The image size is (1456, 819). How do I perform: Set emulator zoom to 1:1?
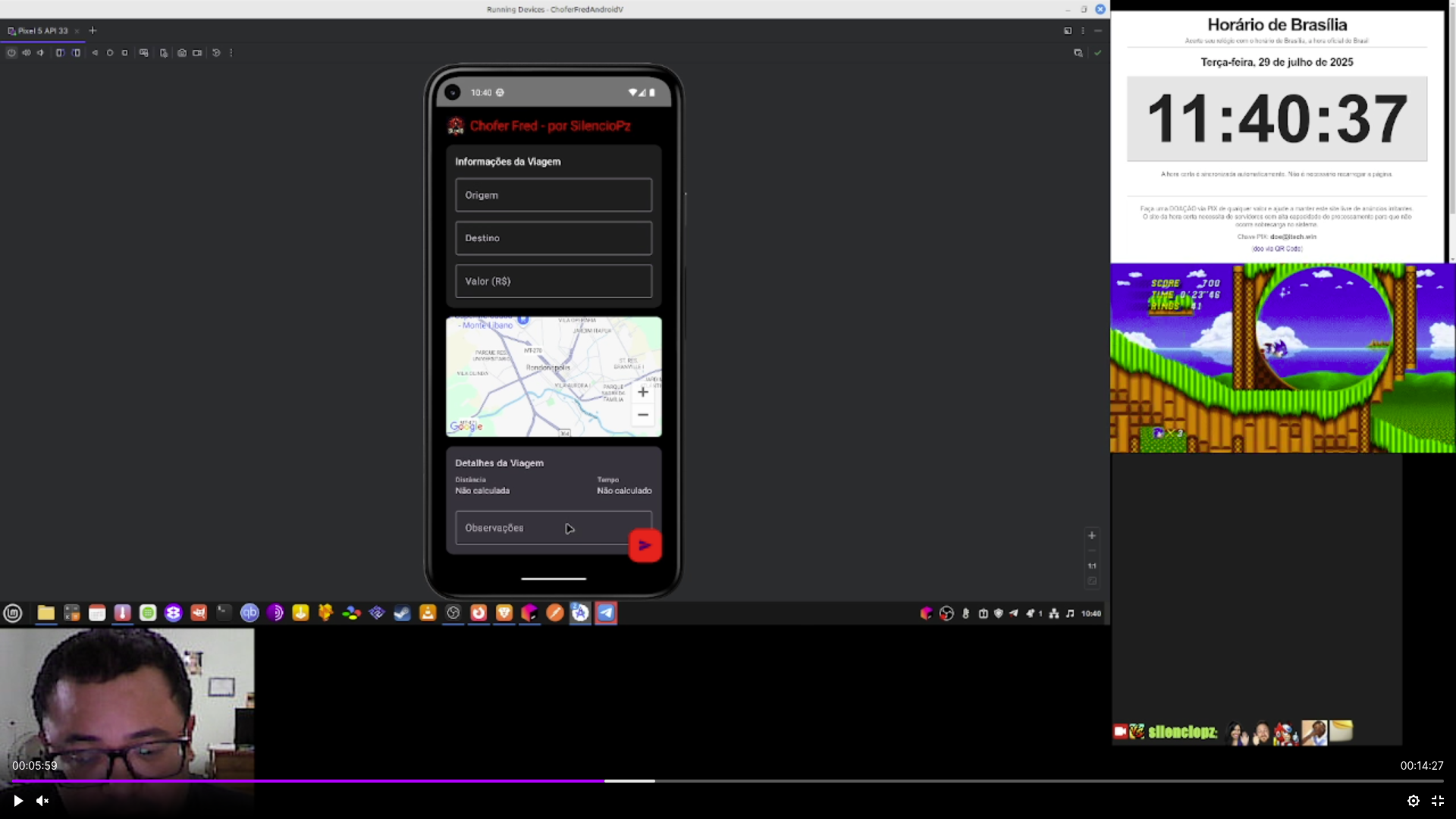[1092, 566]
